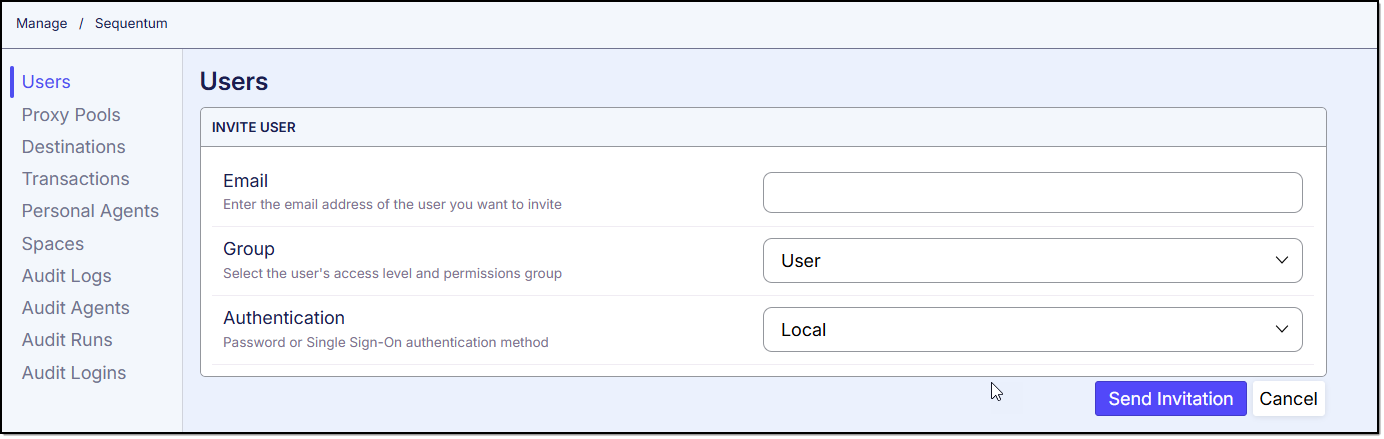Focus the Email address input field
Screen dimensions: 1384x439
pos(1032,192)
